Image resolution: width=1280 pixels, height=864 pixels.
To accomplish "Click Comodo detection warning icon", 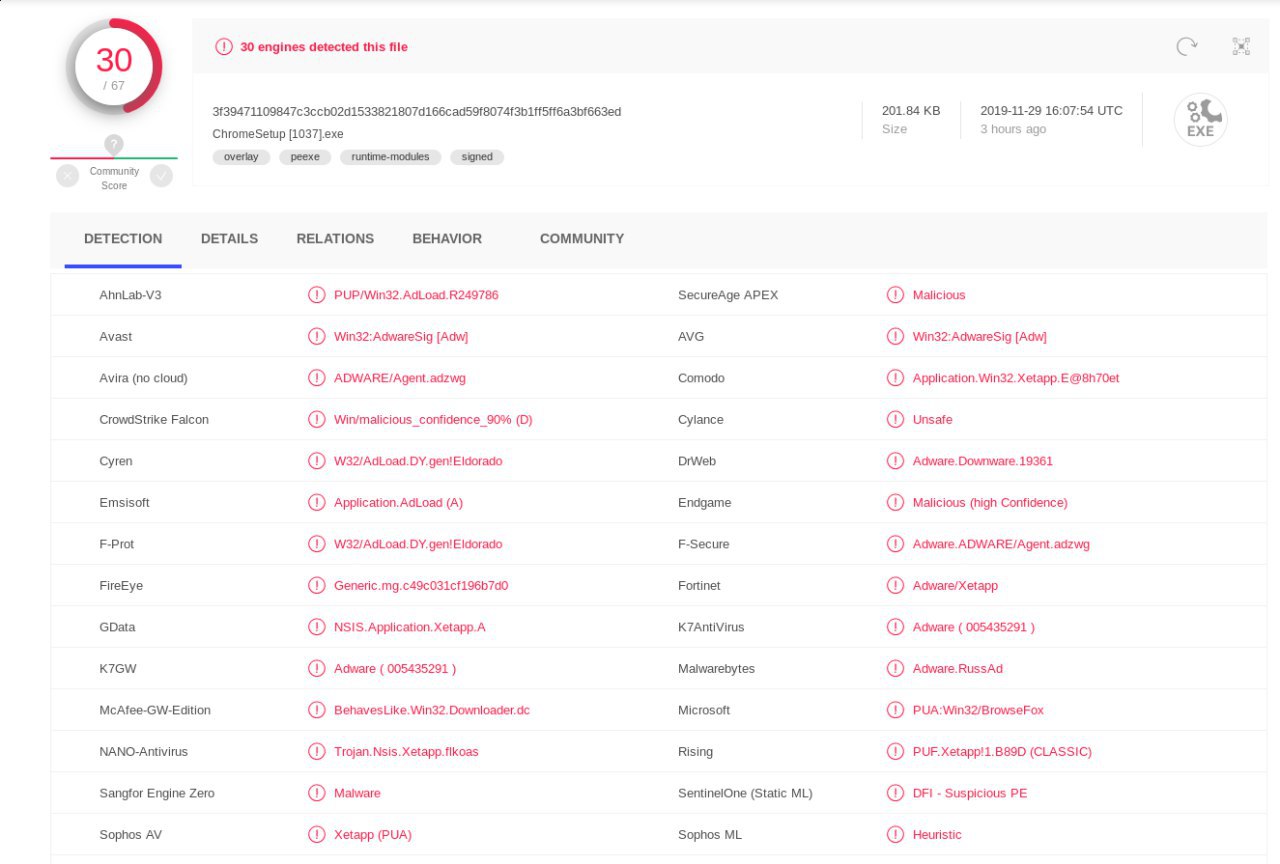I will (x=895, y=378).
